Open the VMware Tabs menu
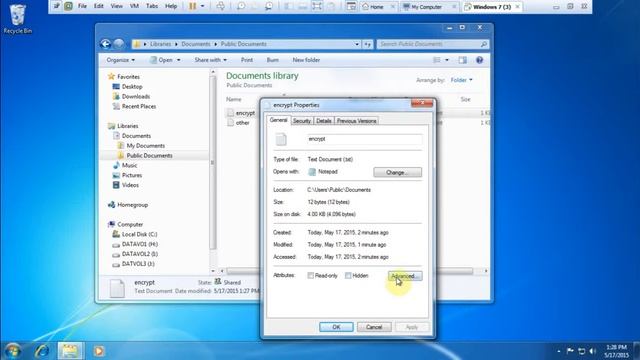 click(152, 7)
